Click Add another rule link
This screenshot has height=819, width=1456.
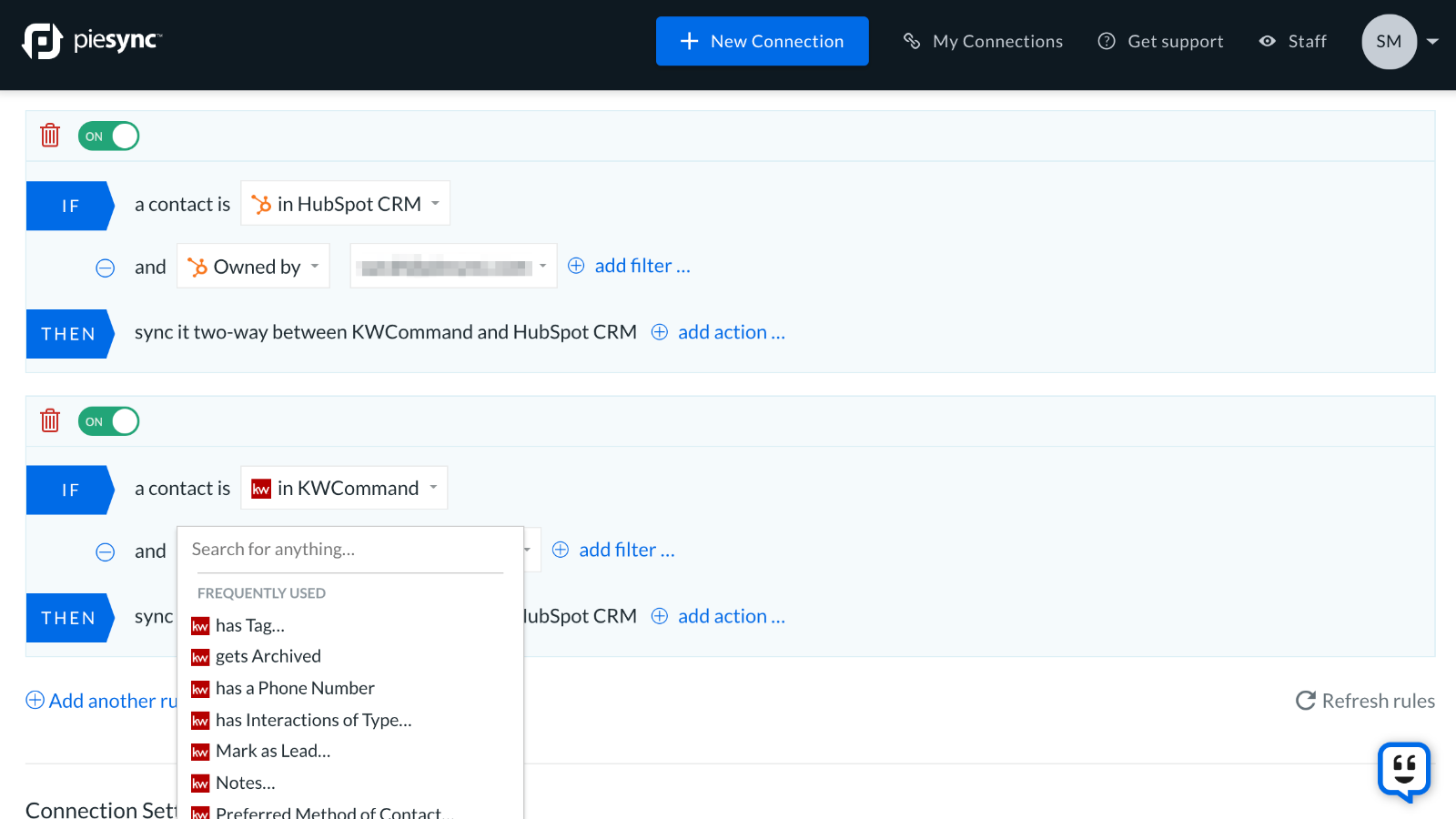(x=101, y=701)
